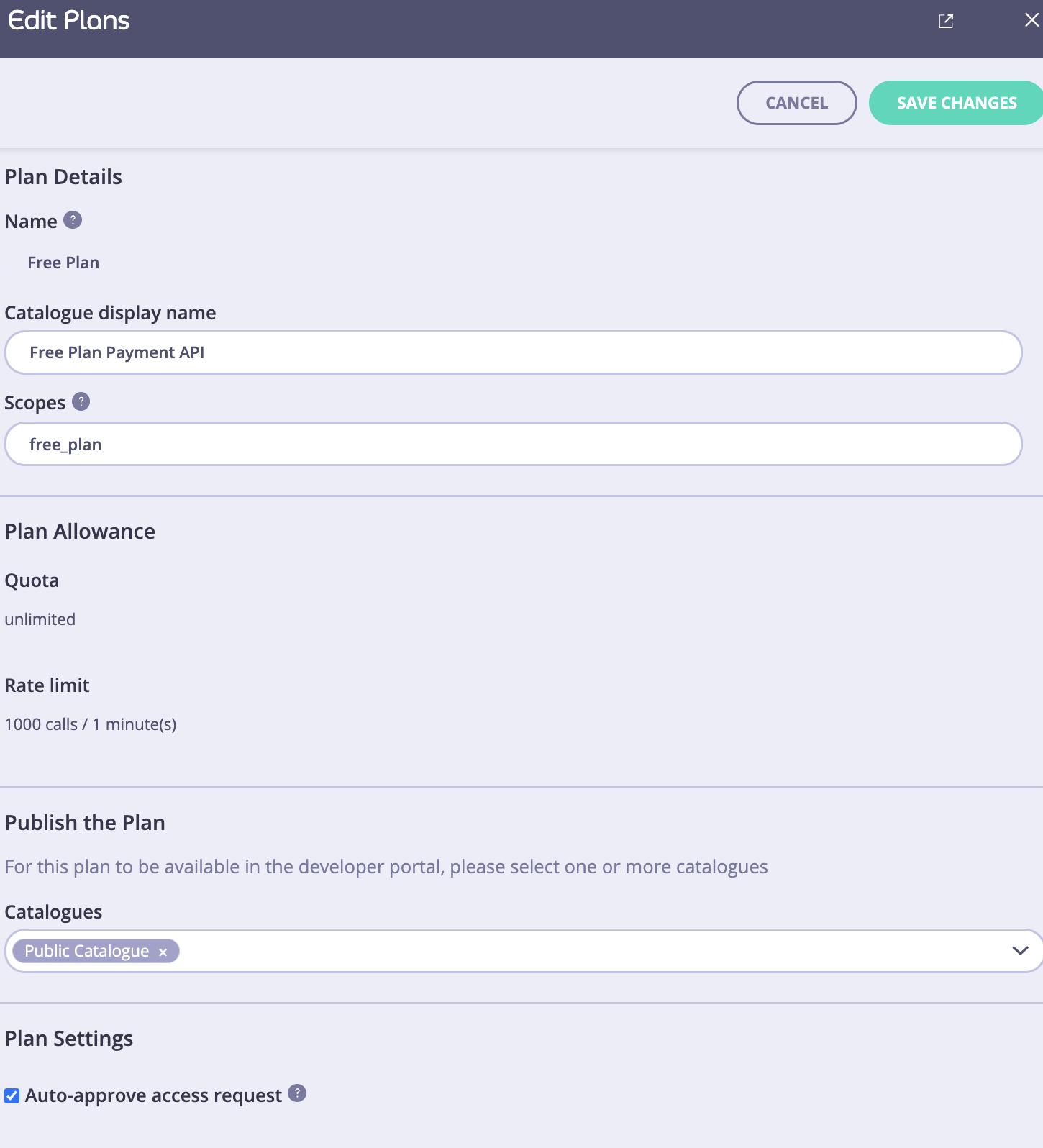Click the Cancel button
The width and height of the screenshot is (1043, 1148).
pyautogui.click(x=797, y=103)
